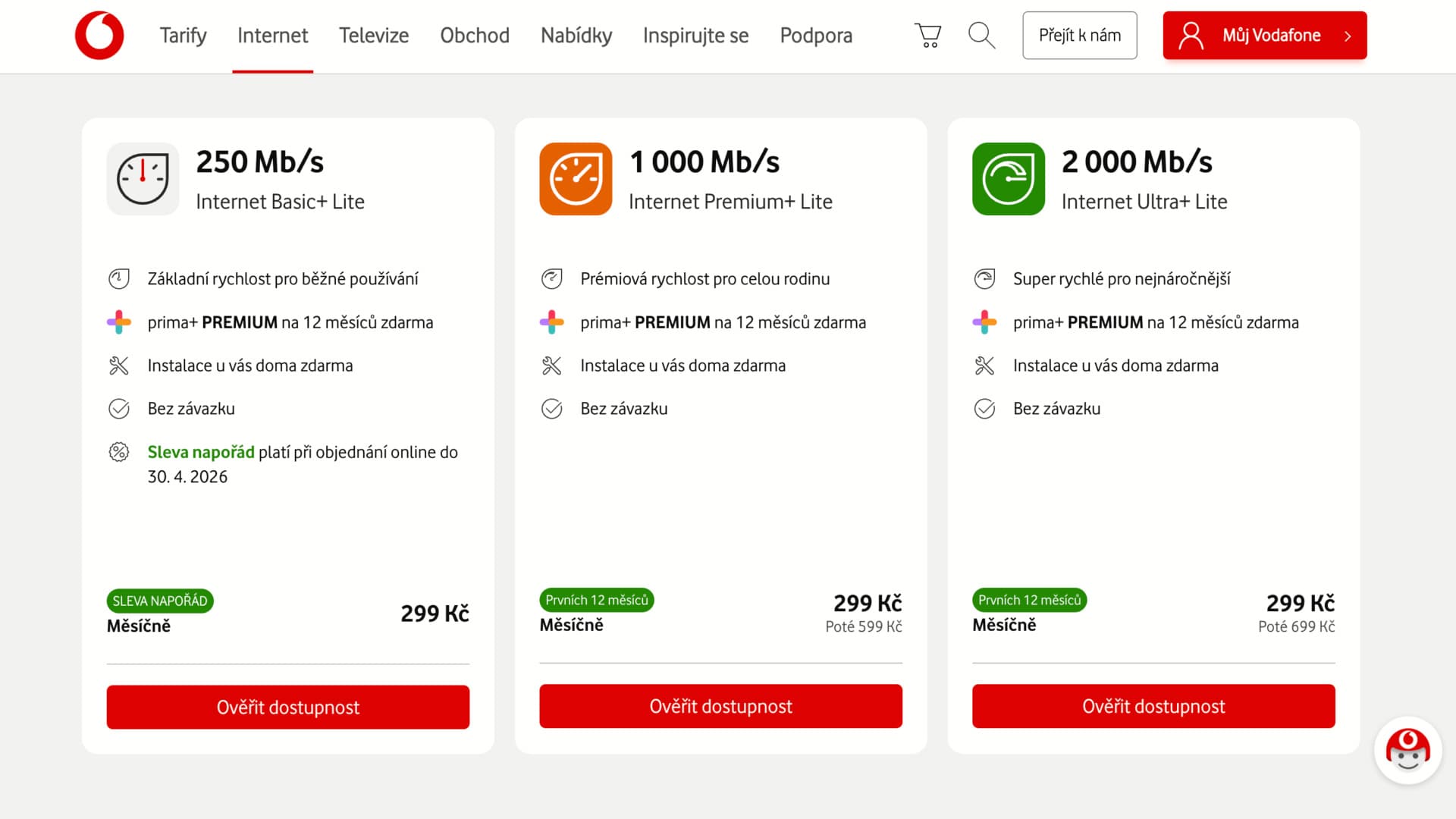Click the Bez závazku checkmark icon on Ultra+ Lite
Viewport: 1456px width, 819px height.
[984, 408]
